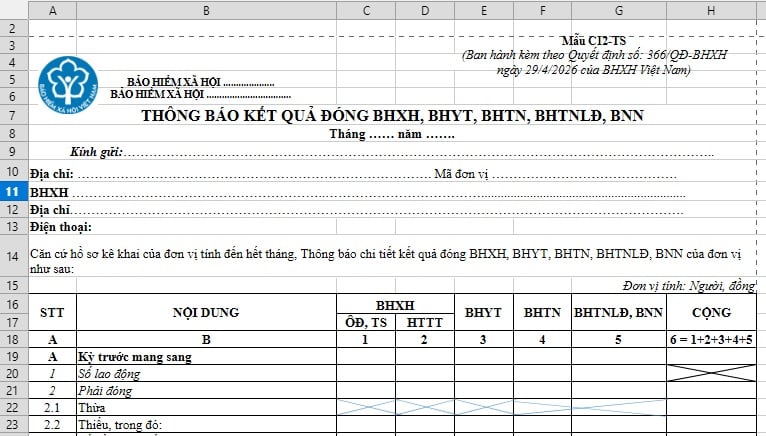Select column H header
Screen dimensions: 766x436
click(x=711, y=10)
